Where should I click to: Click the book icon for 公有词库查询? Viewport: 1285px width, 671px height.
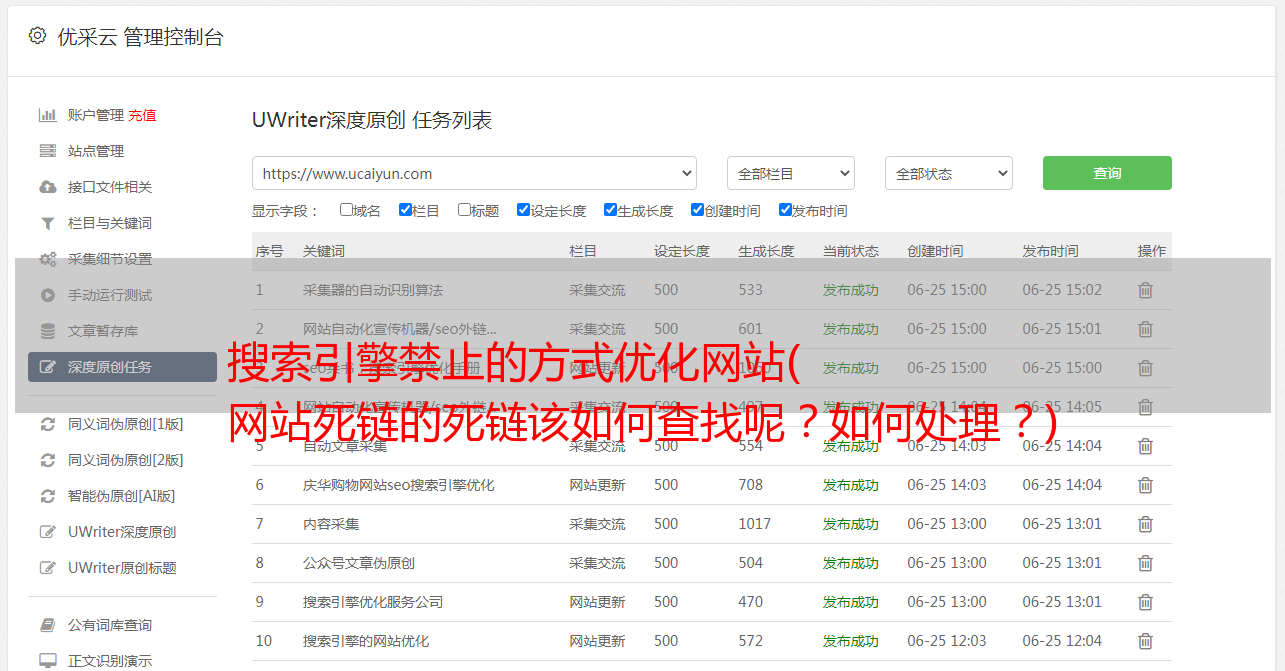[47, 625]
